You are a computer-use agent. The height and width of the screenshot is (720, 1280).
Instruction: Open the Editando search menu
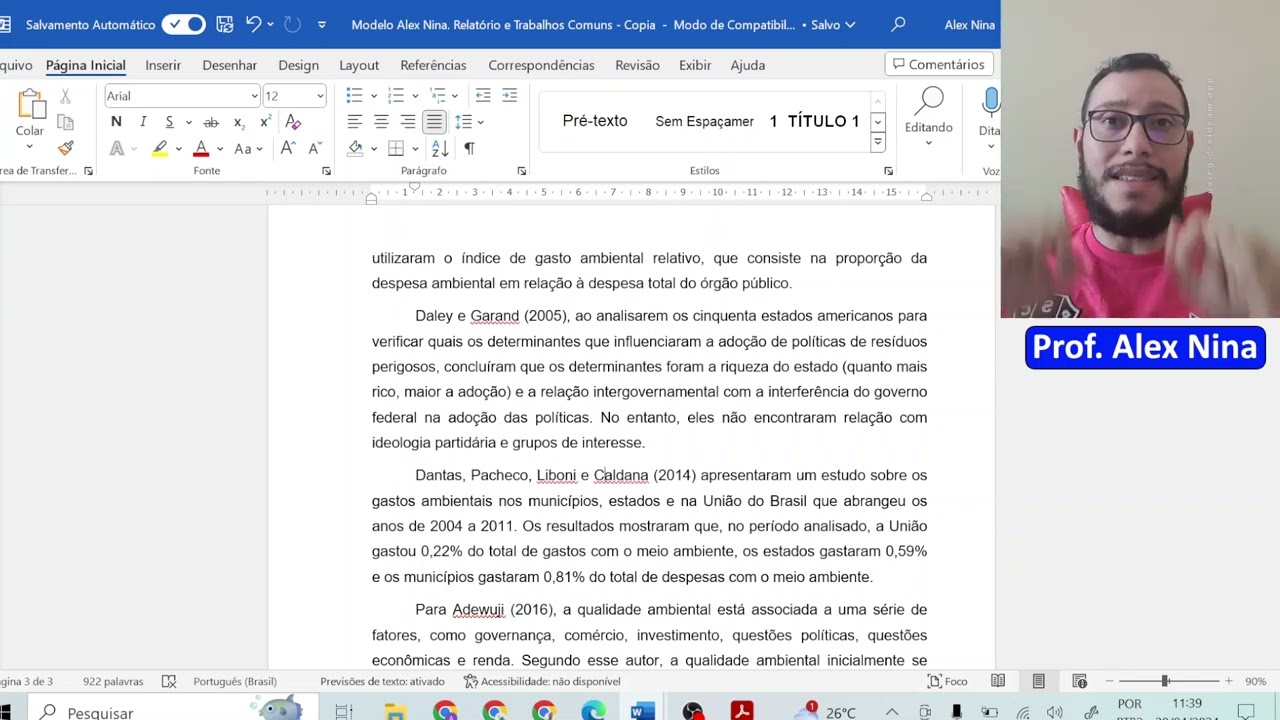(x=929, y=117)
